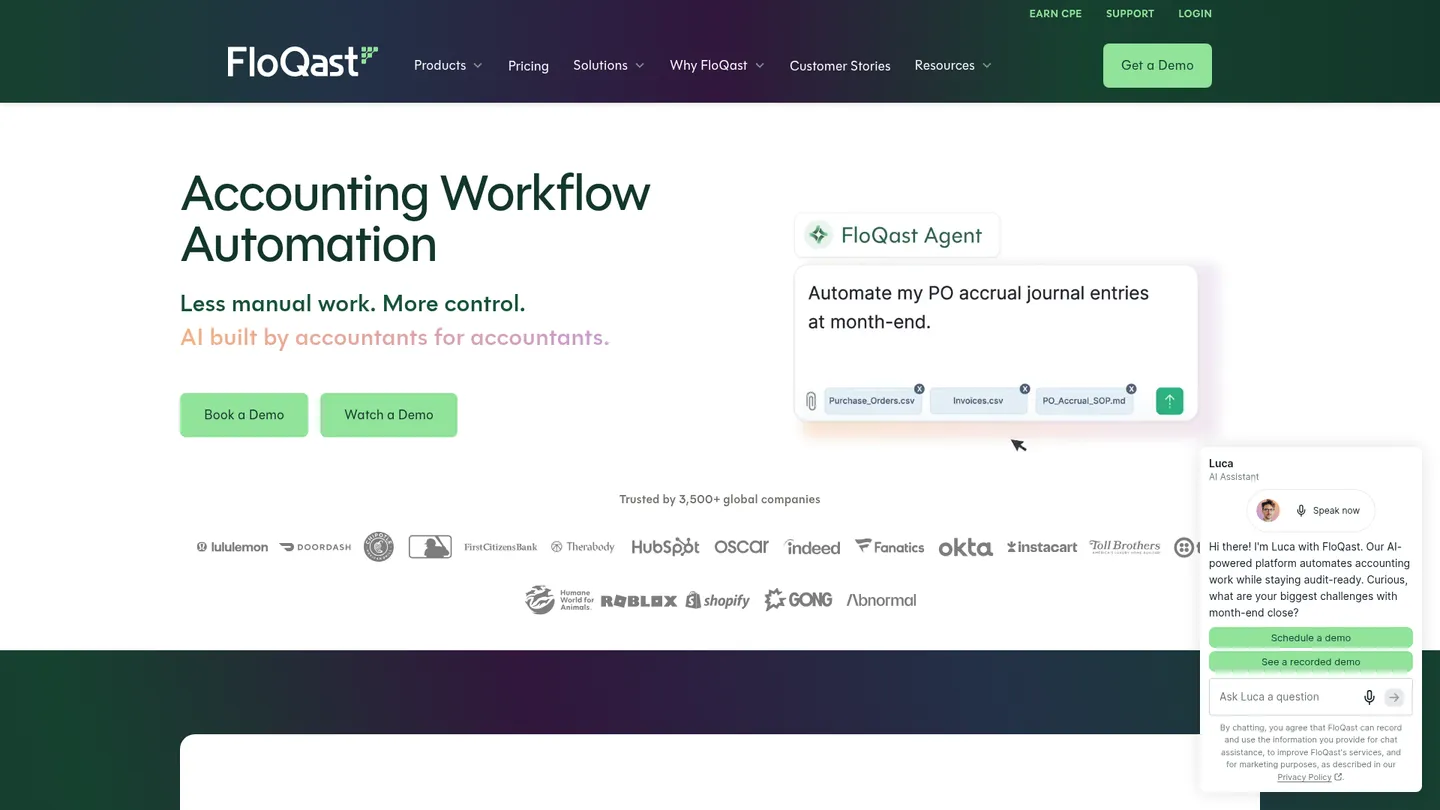This screenshot has width=1440, height=810.
Task: Open the Privacy Policy link
Action: tap(1309, 777)
